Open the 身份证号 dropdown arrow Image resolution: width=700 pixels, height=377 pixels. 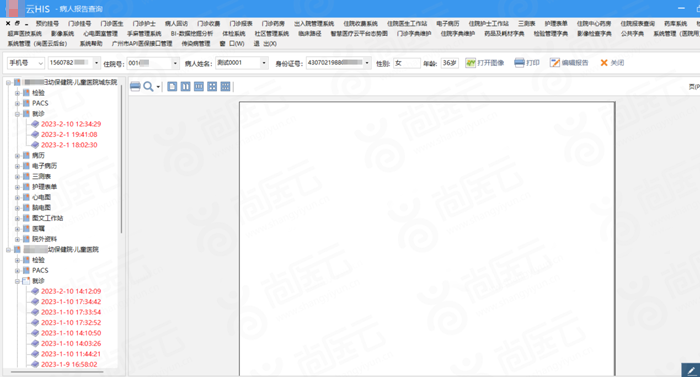(x=367, y=63)
